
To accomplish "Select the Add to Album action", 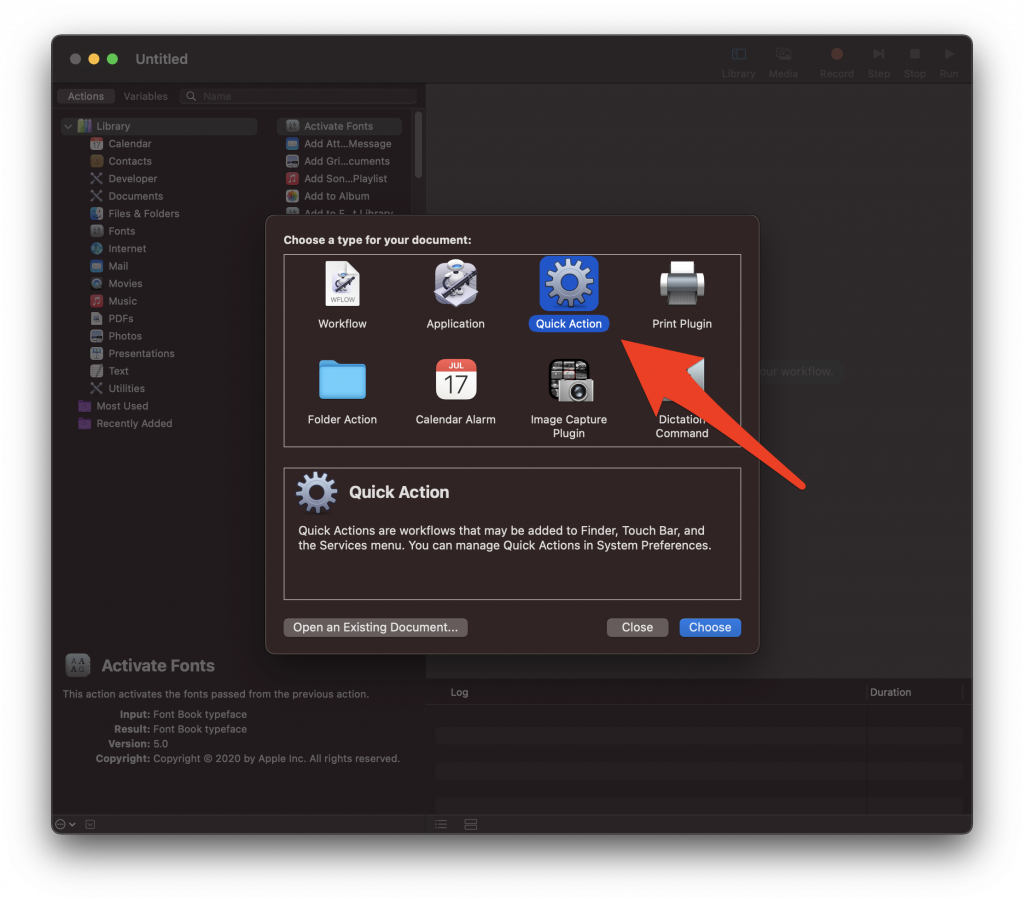I will point(340,196).
